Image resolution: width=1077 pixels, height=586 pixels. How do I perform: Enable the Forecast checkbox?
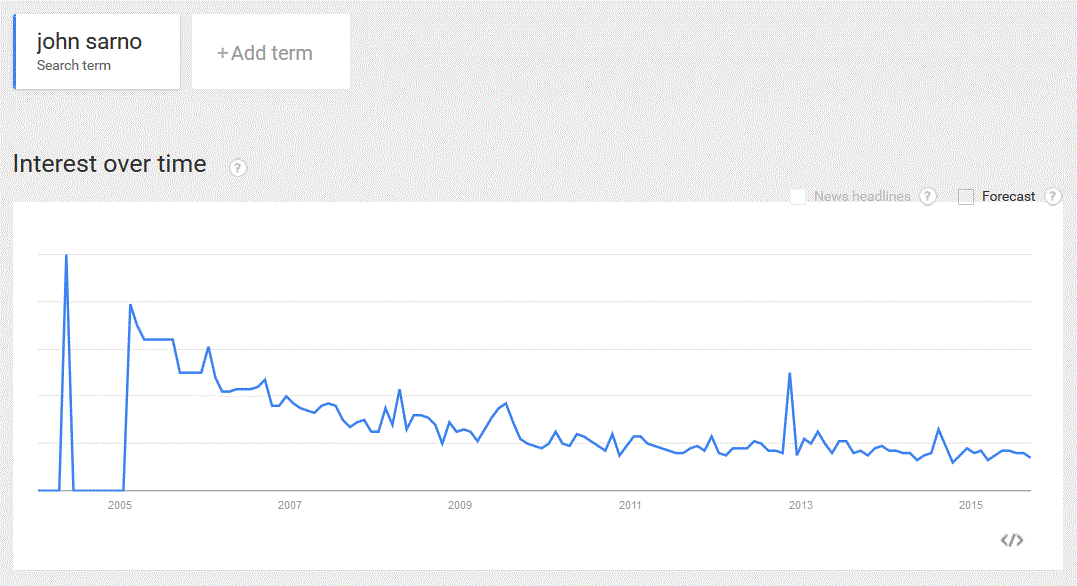966,197
